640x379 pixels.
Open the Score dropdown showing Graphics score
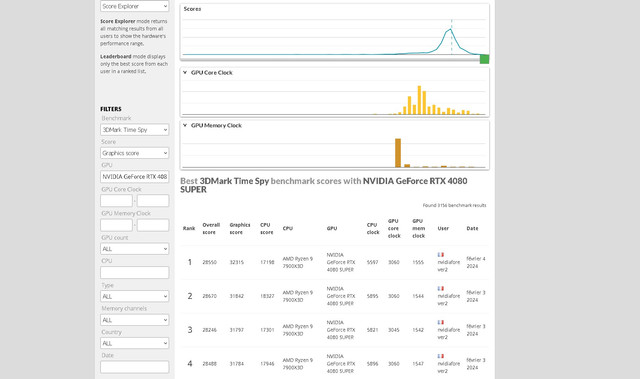(134, 153)
